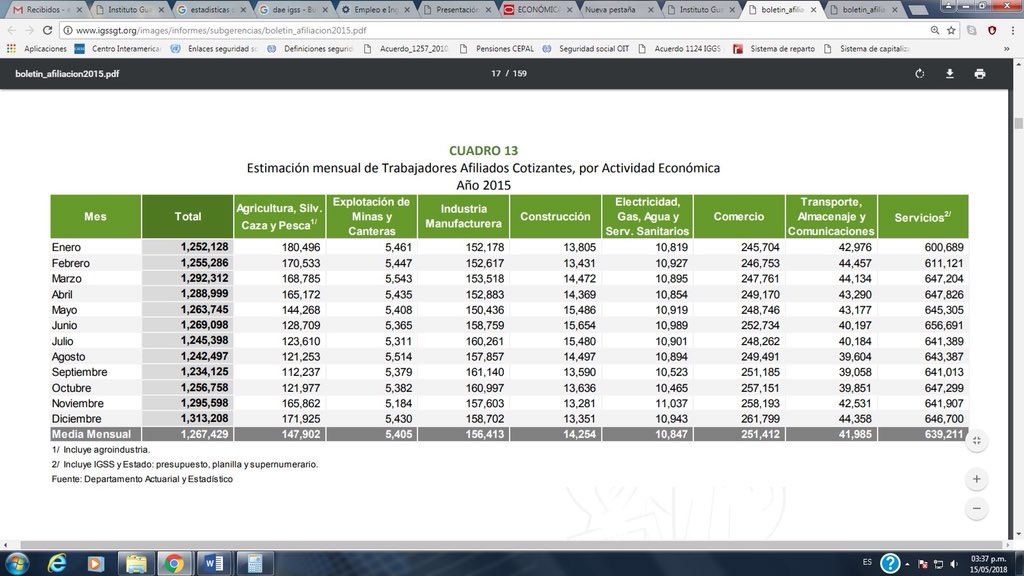Open a new browser tab
The height and width of the screenshot is (576, 1024).
click(918, 10)
